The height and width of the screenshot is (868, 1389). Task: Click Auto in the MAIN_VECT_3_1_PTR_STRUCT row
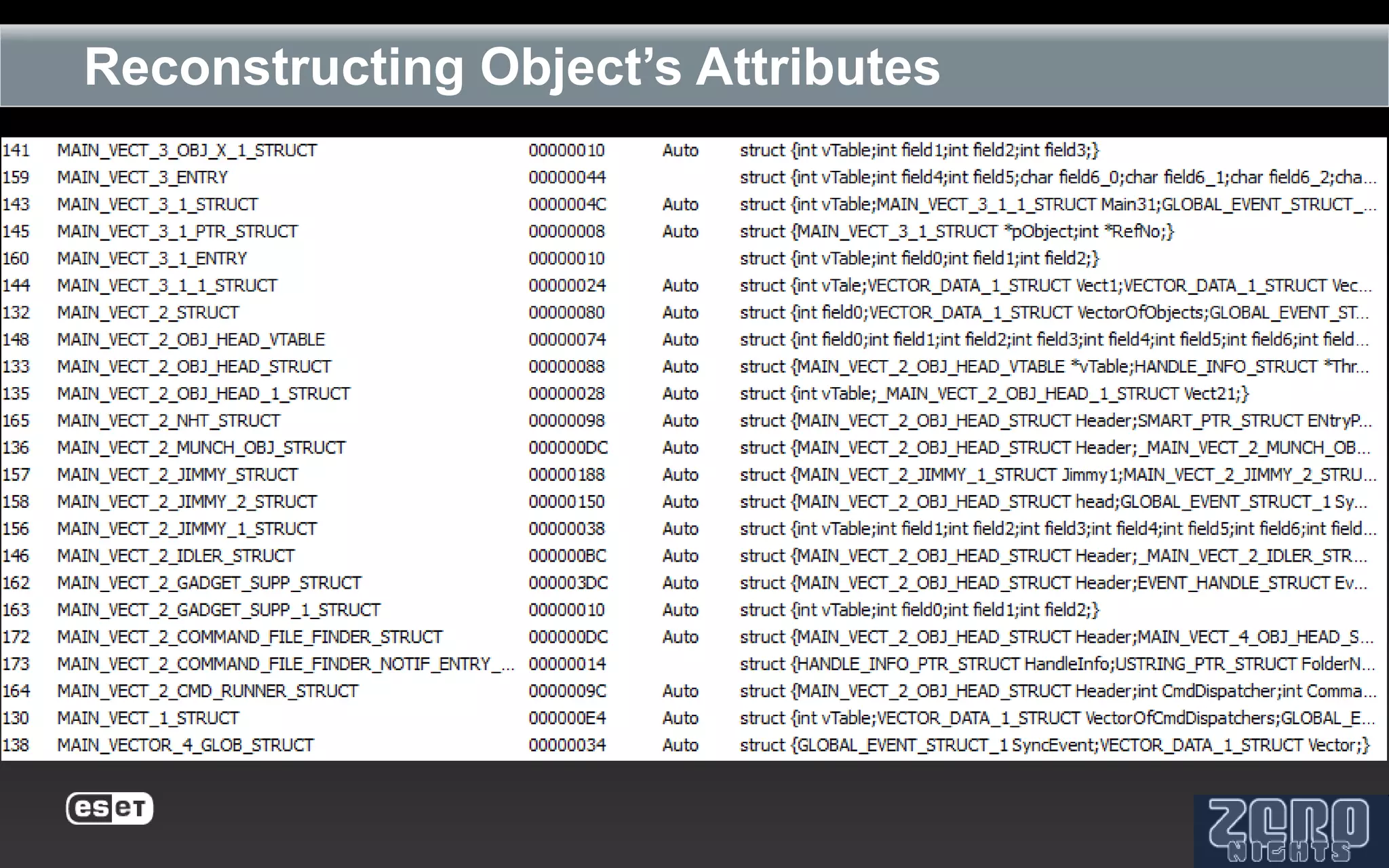680,231
